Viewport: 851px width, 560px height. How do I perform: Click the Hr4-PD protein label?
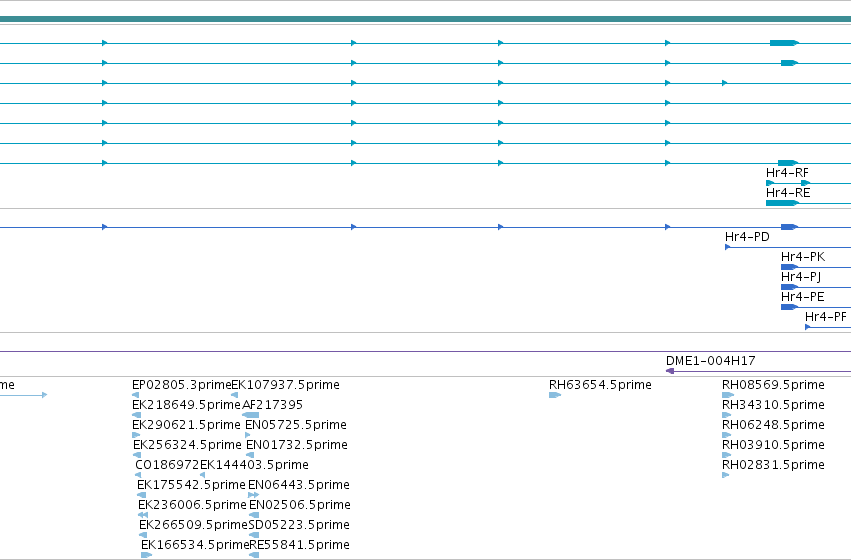point(747,237)
